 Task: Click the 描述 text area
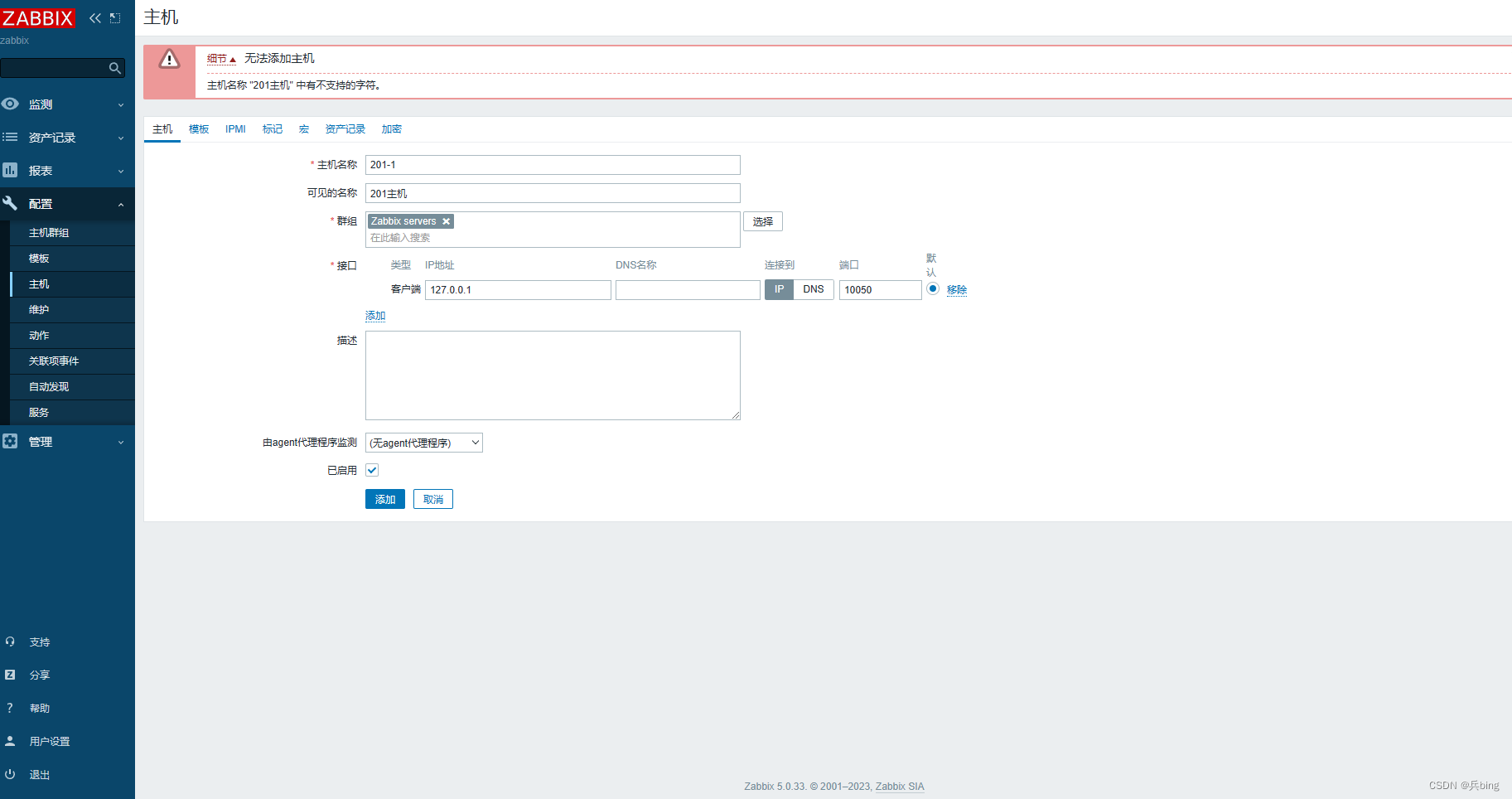point(553,375)
